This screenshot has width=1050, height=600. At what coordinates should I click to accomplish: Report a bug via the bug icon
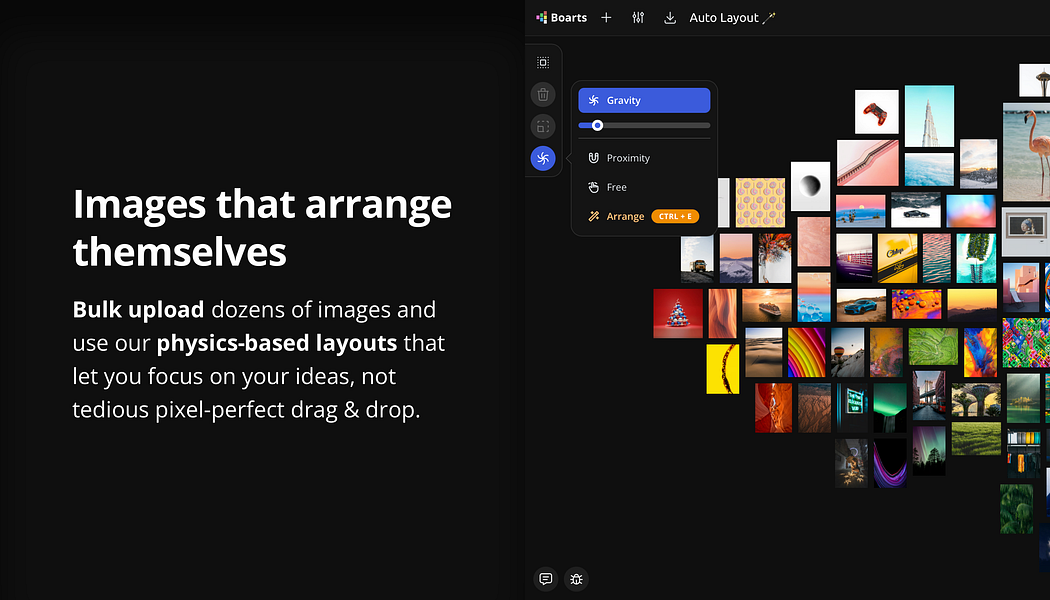[x=576, y=578]
